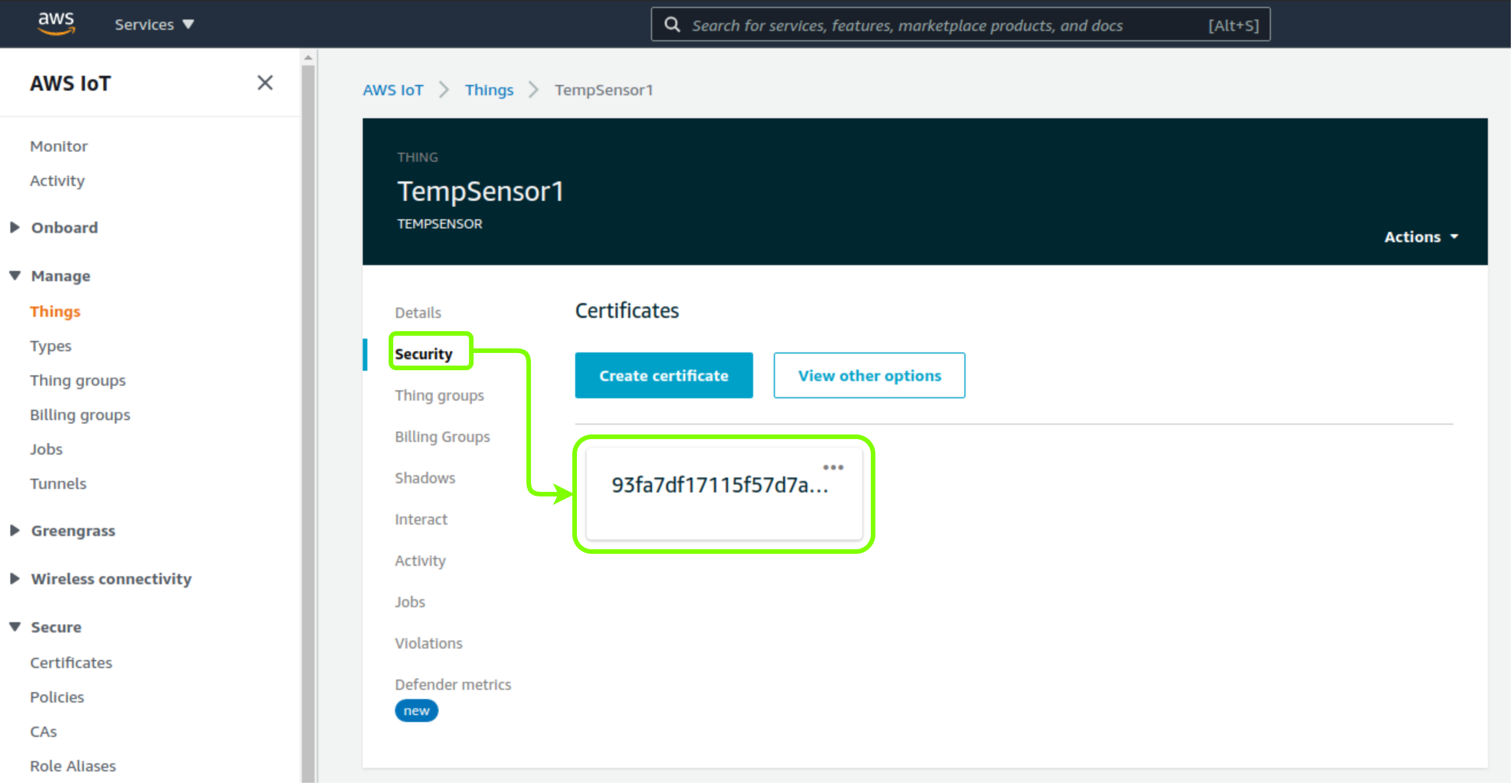This screenshot has height=784, width=1512.
Task: Open Tunnels in the sidebar
Action: point(58,484)
